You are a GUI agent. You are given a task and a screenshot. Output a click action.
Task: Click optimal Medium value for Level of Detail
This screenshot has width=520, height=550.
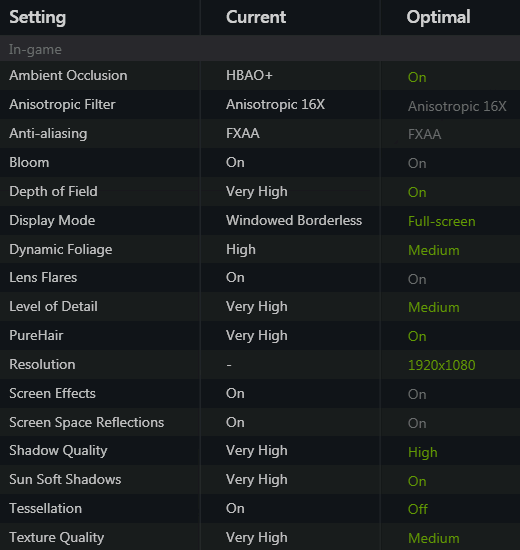[x=434, y=307]
